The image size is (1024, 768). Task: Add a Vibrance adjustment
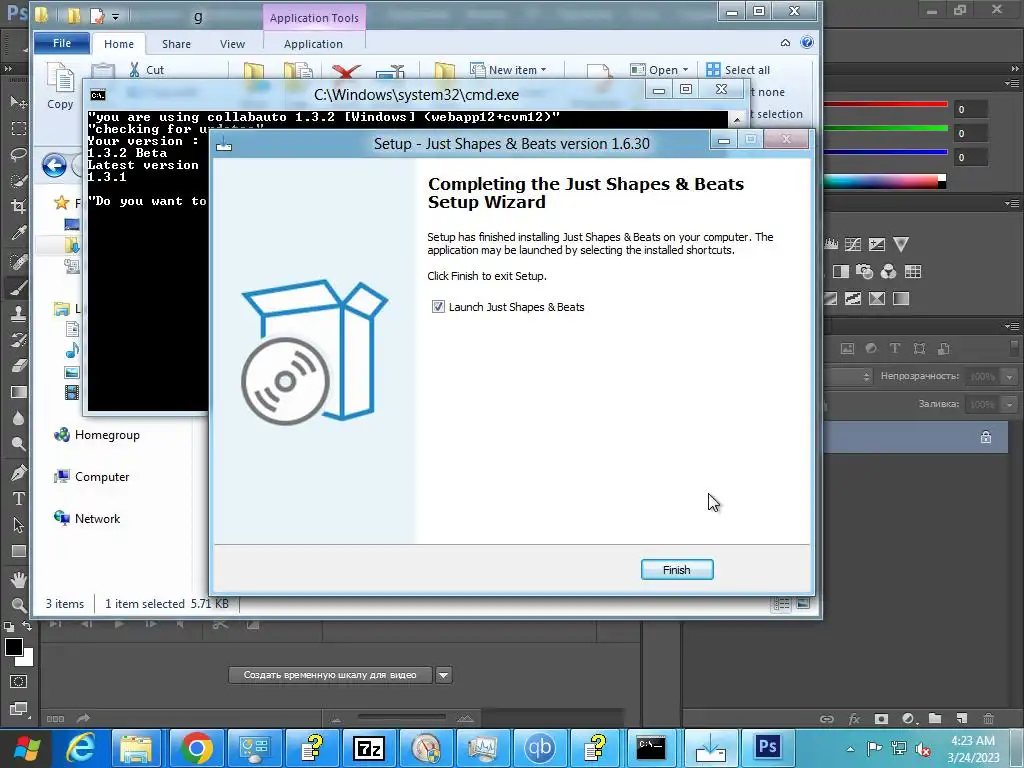click(x=901, y=244)
